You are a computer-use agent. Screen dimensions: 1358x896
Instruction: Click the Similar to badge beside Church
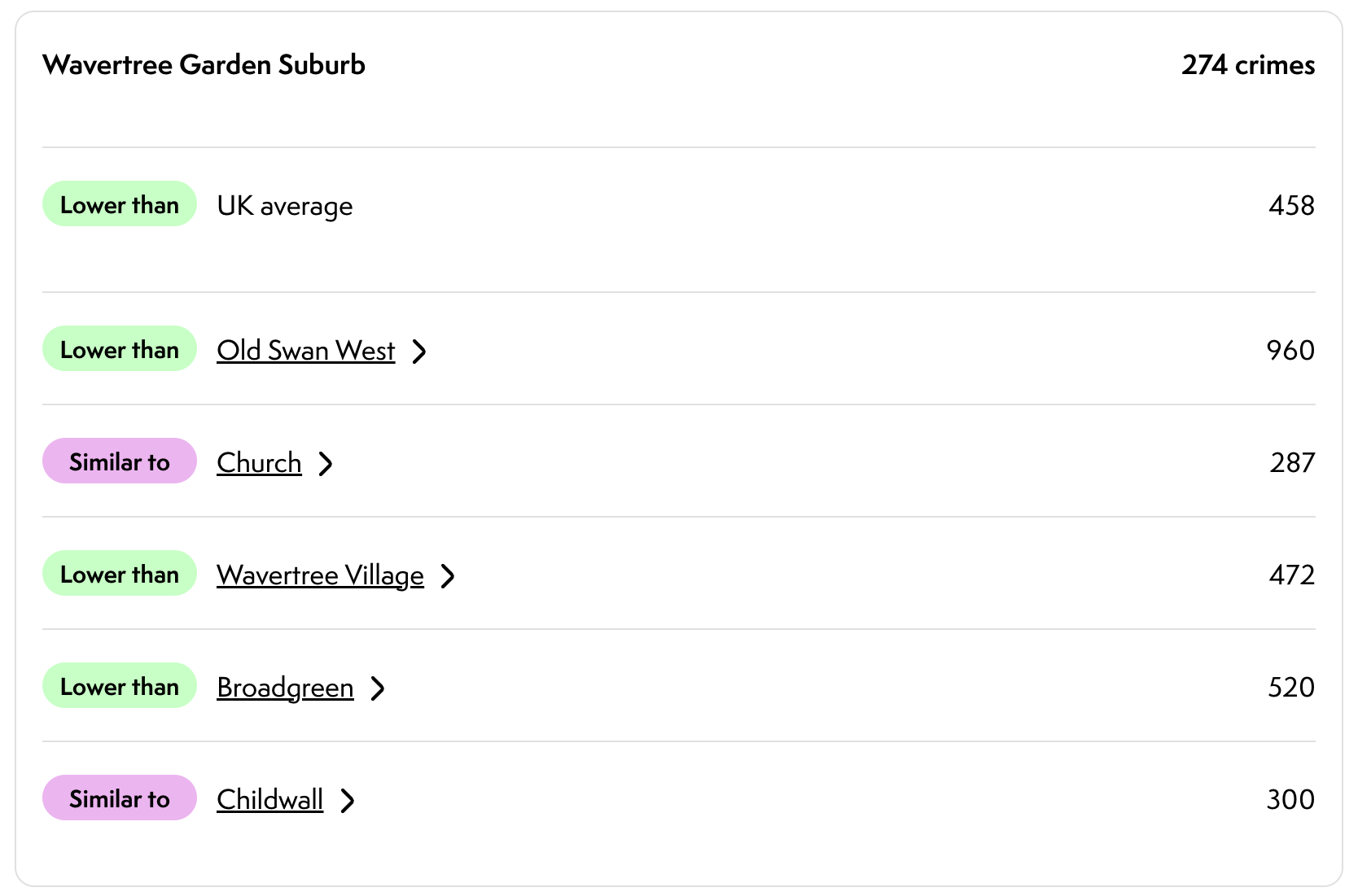pyautogui.click(x=120, y=461)
